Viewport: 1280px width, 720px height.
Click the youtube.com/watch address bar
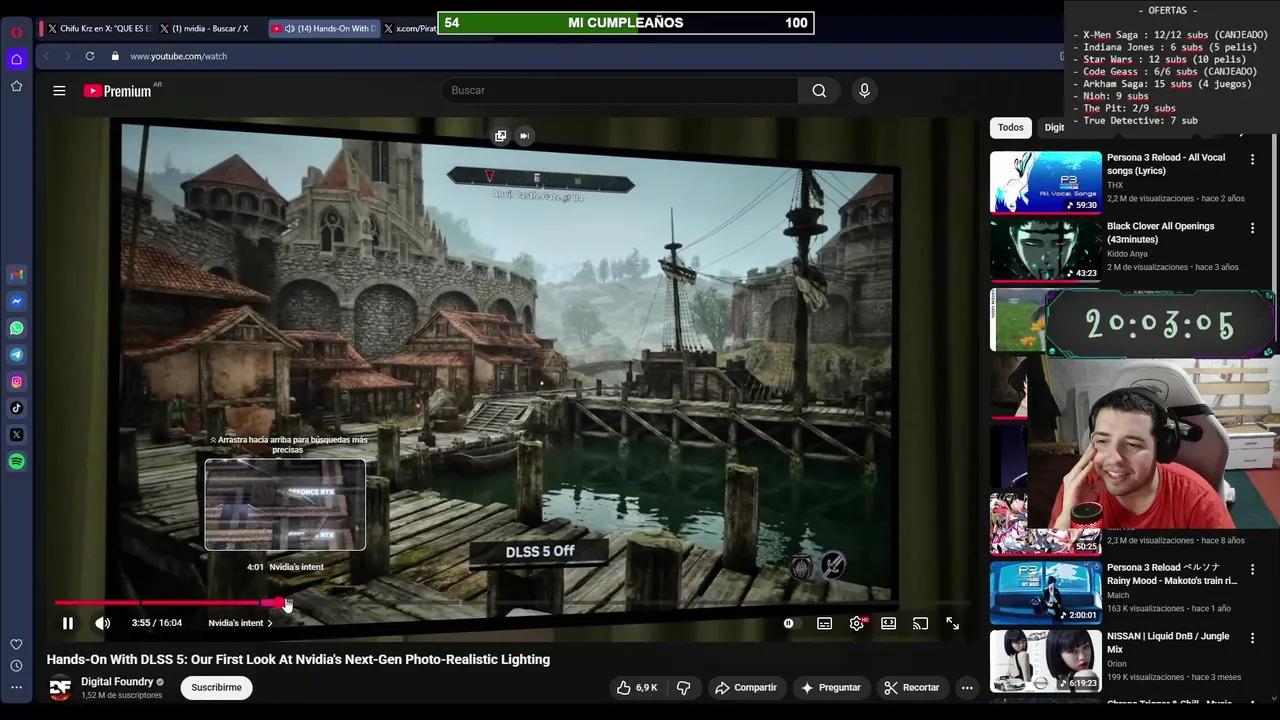pos(178,56)
